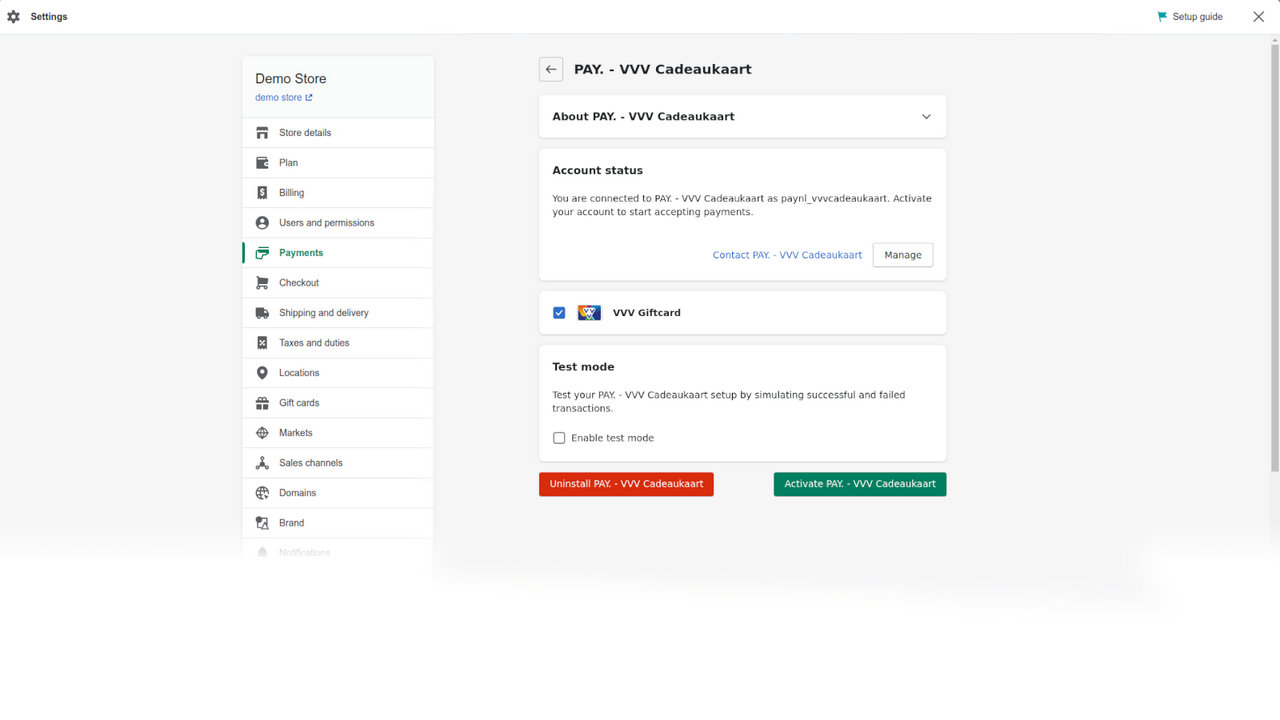Click the Demo Store title
Screen dimensions: 1280x720
(291, 79)
